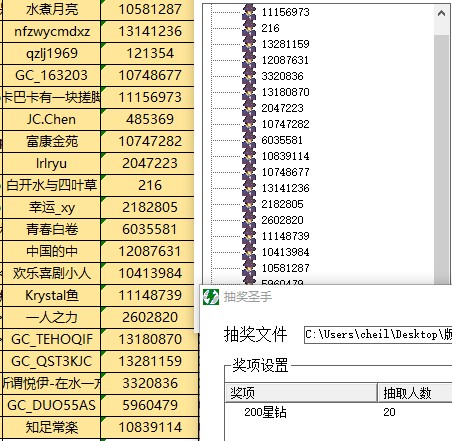452x441 pixels.
Task: Select winner entry 12087631 in list
Action: [x=285, y=60]
